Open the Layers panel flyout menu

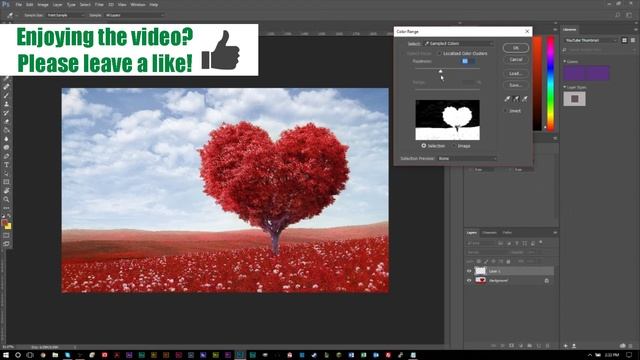click(x=555, y=233)
